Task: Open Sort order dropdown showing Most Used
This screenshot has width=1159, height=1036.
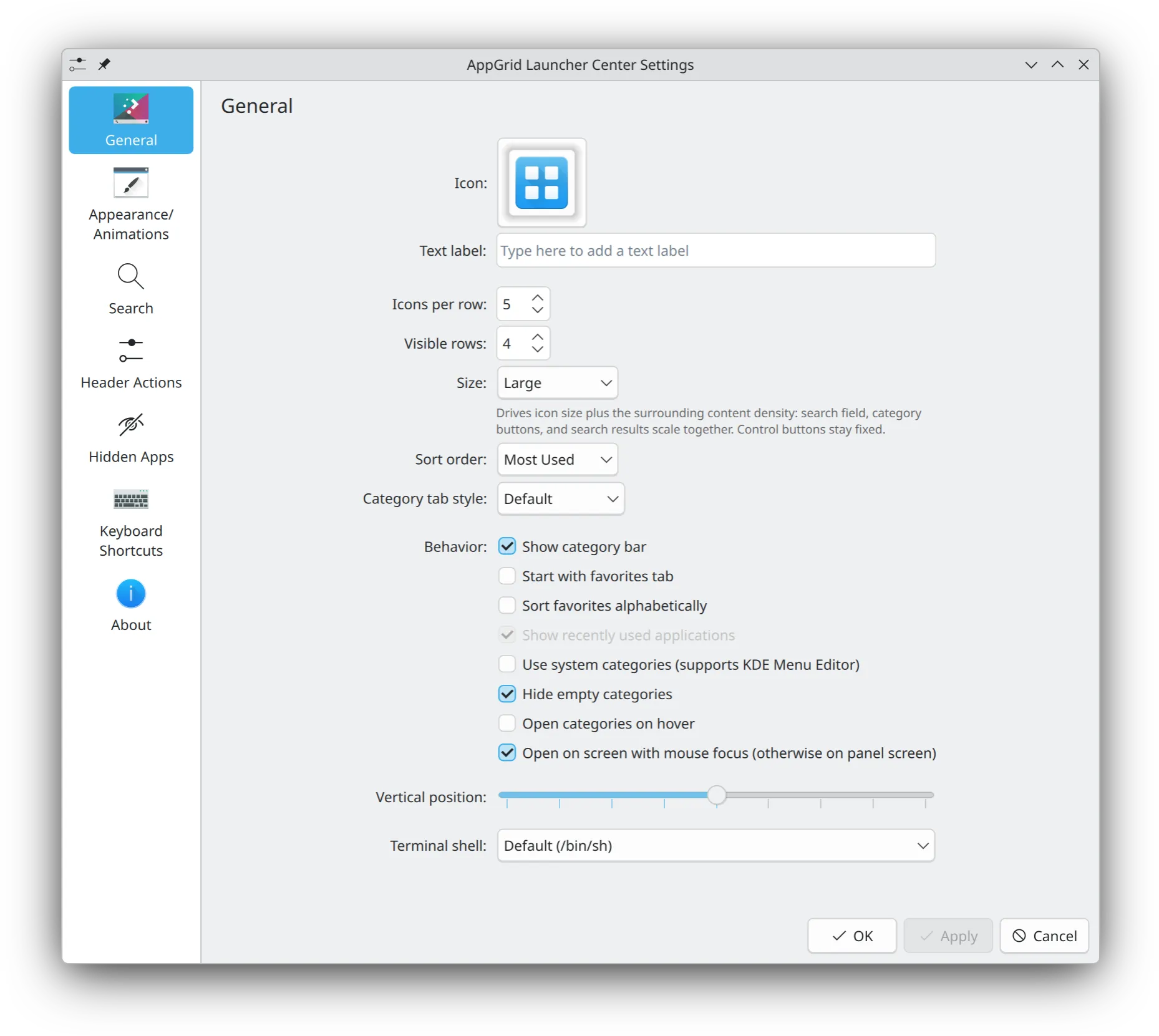Action: (x=558, y=459)
